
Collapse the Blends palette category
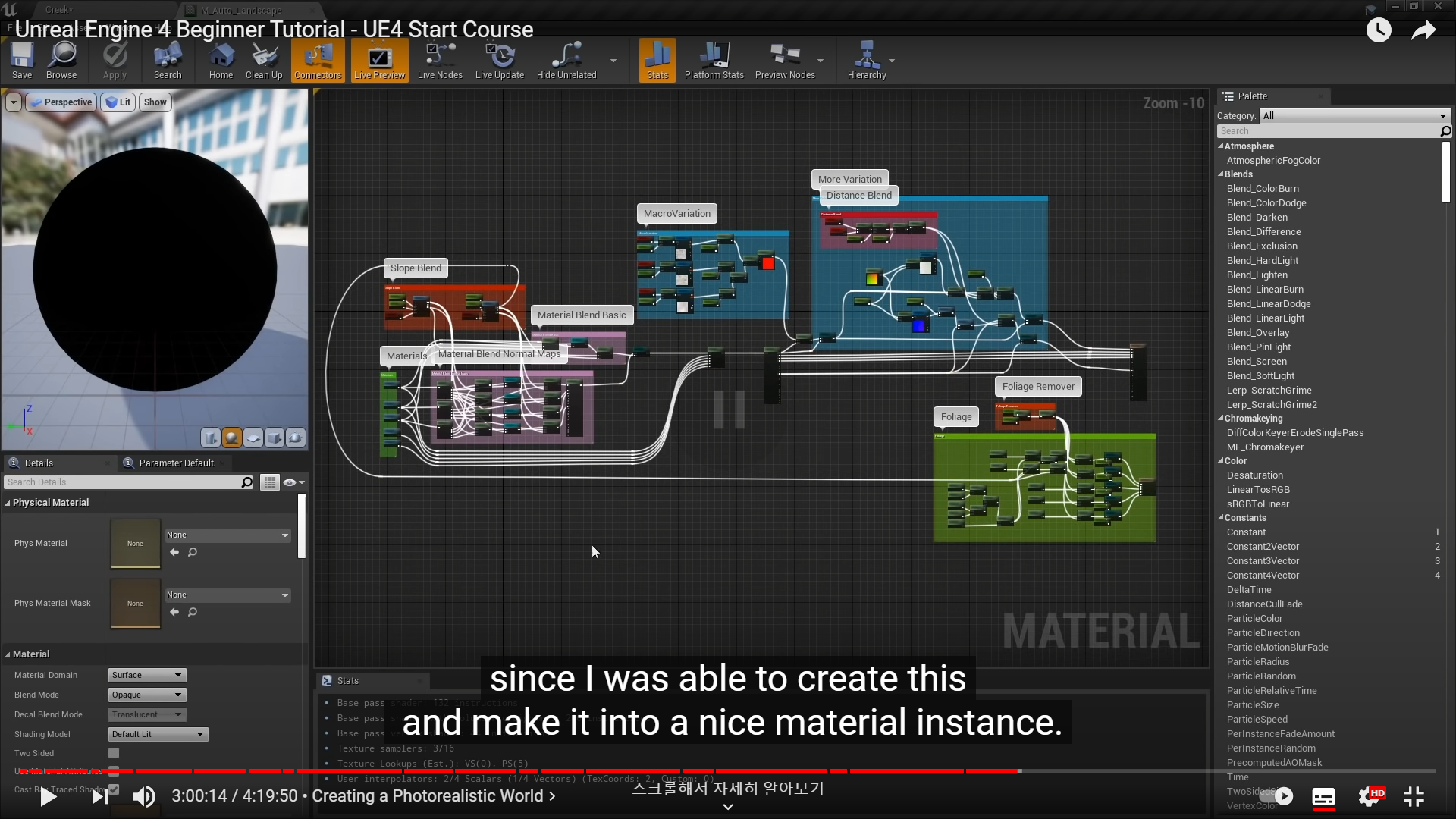(x=1221, y=174)
